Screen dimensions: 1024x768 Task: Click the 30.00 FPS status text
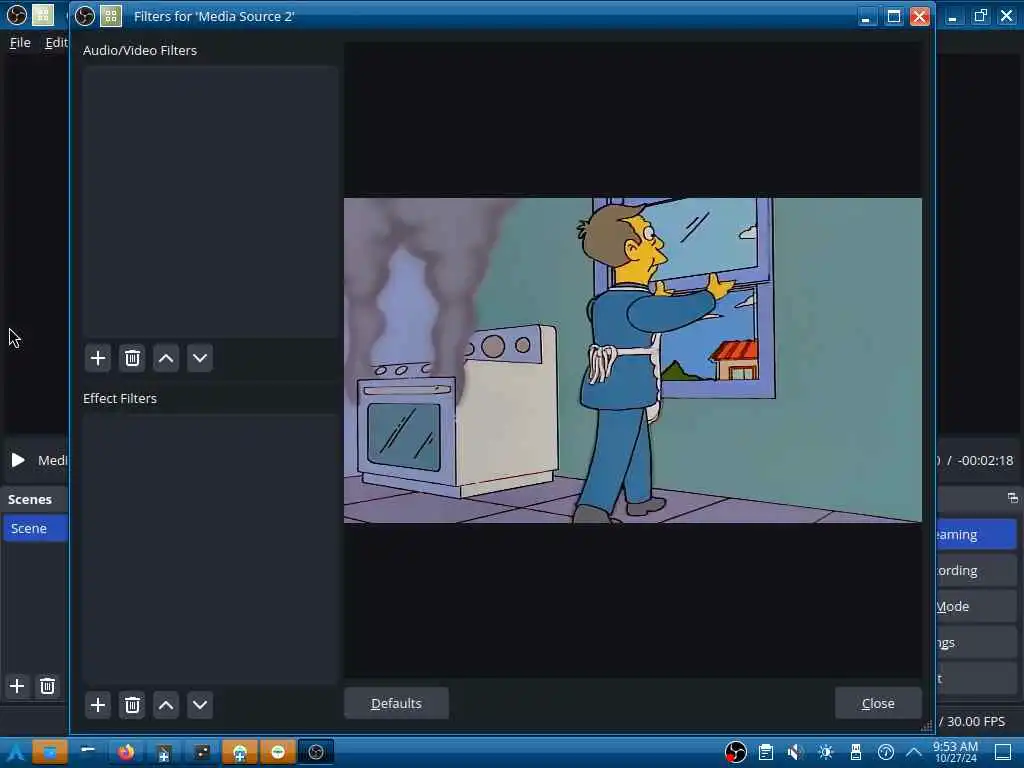pos(976,722)
